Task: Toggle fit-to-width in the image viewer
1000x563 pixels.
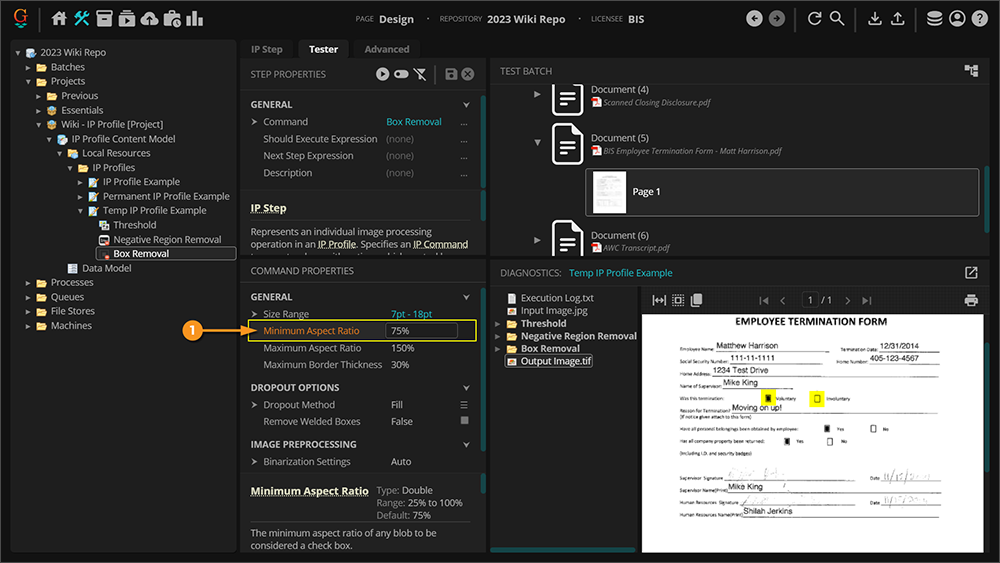Action: point(659,300)
